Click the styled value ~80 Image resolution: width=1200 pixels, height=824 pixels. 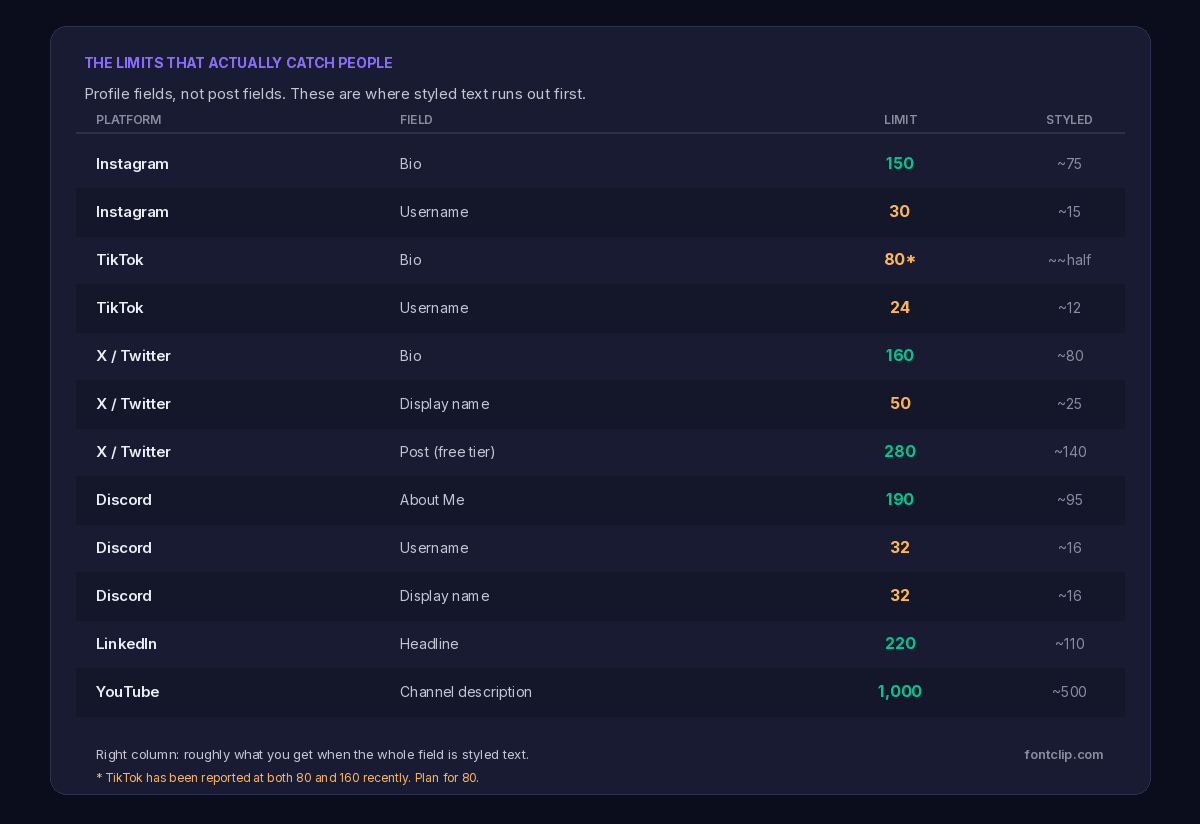1069,356
